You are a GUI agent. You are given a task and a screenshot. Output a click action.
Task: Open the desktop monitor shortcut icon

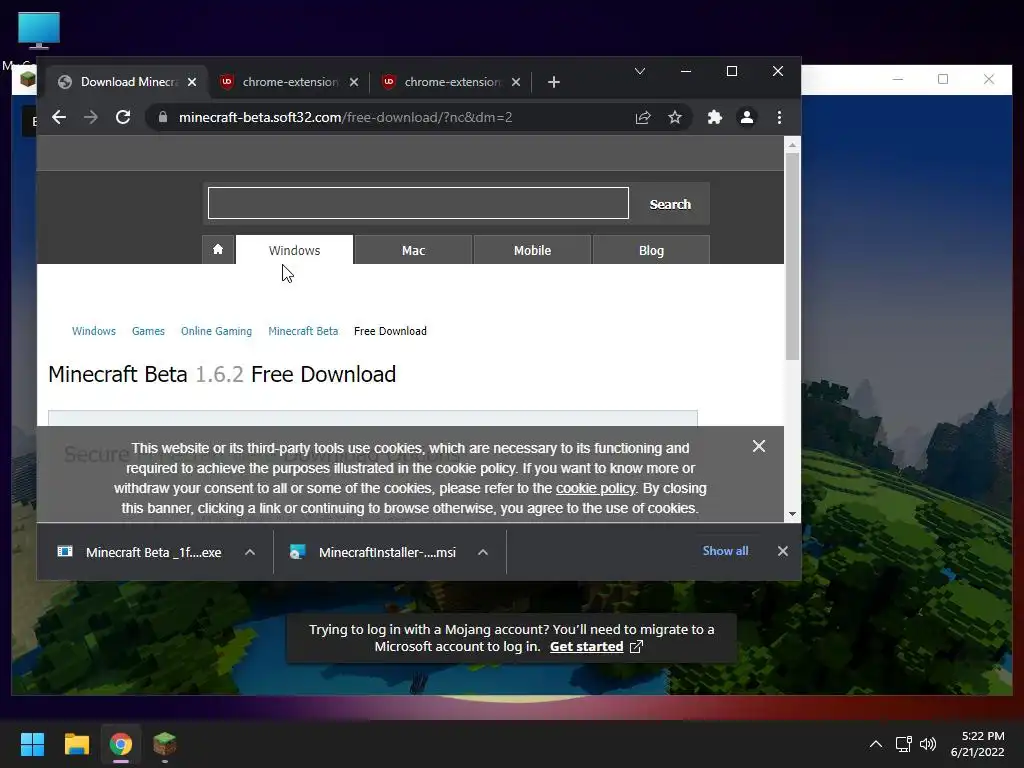[x=39, y=30]
